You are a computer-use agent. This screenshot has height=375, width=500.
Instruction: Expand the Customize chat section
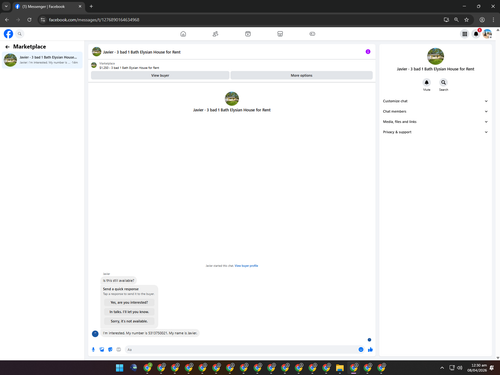(x=435, y=101)
